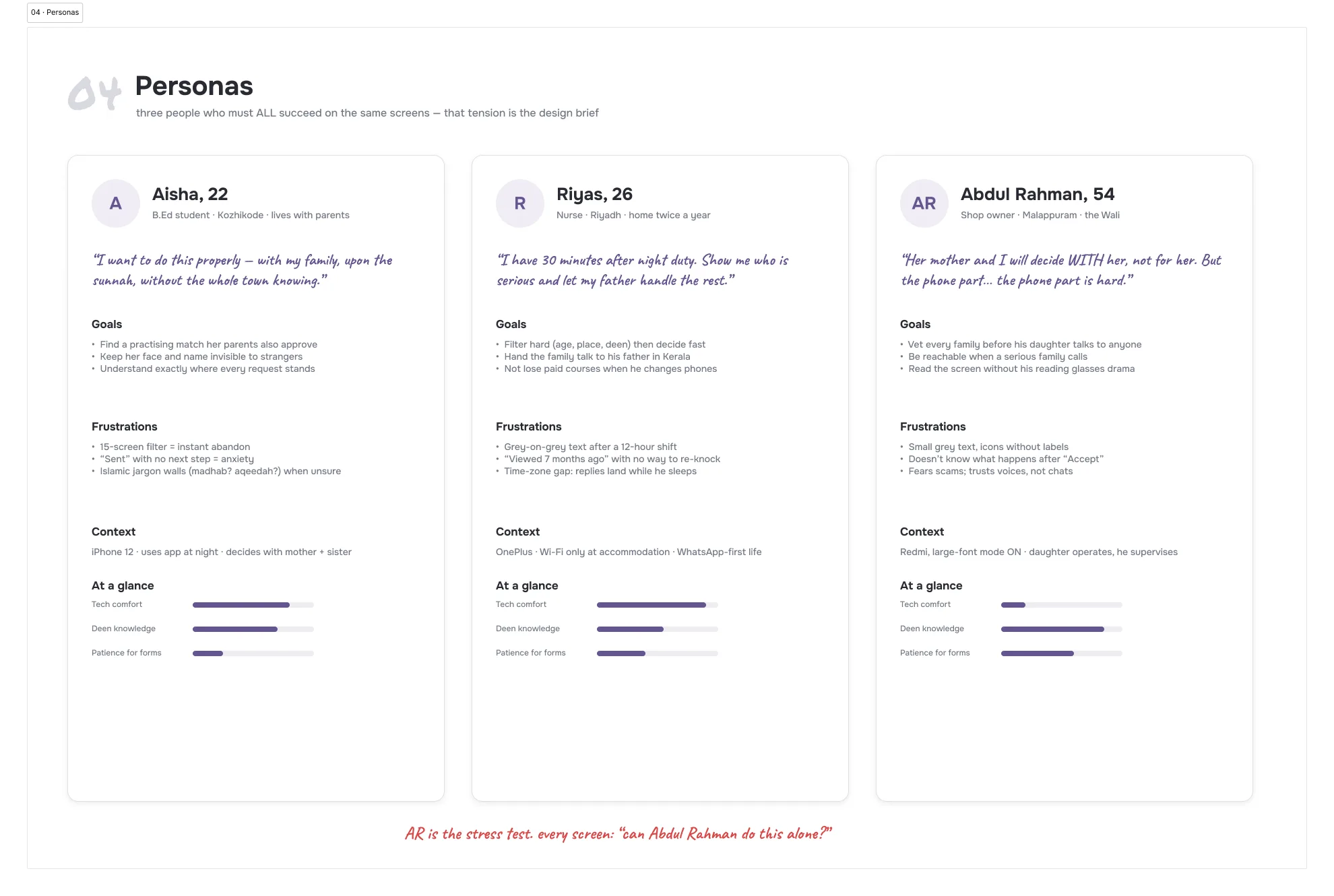Click Aisha's Patience for forms bar
This screenshot has height=896, width=1334.
tap(253, 653)
